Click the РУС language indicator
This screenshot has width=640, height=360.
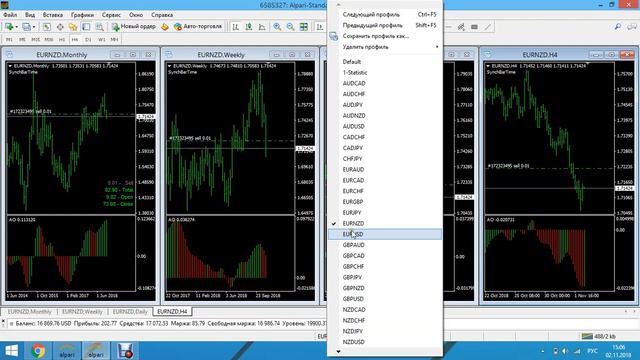point(592,351)
